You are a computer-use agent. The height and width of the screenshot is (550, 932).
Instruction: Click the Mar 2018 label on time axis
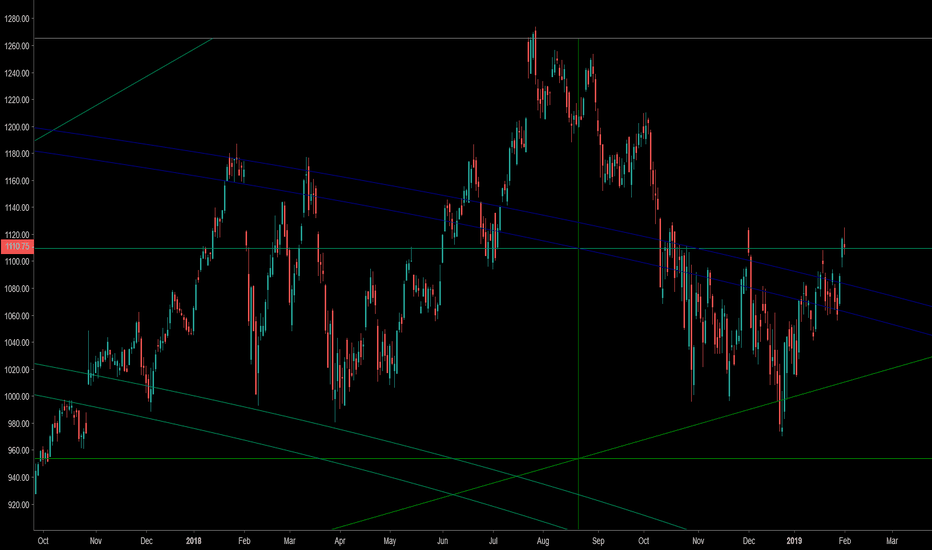coord(289,541)
